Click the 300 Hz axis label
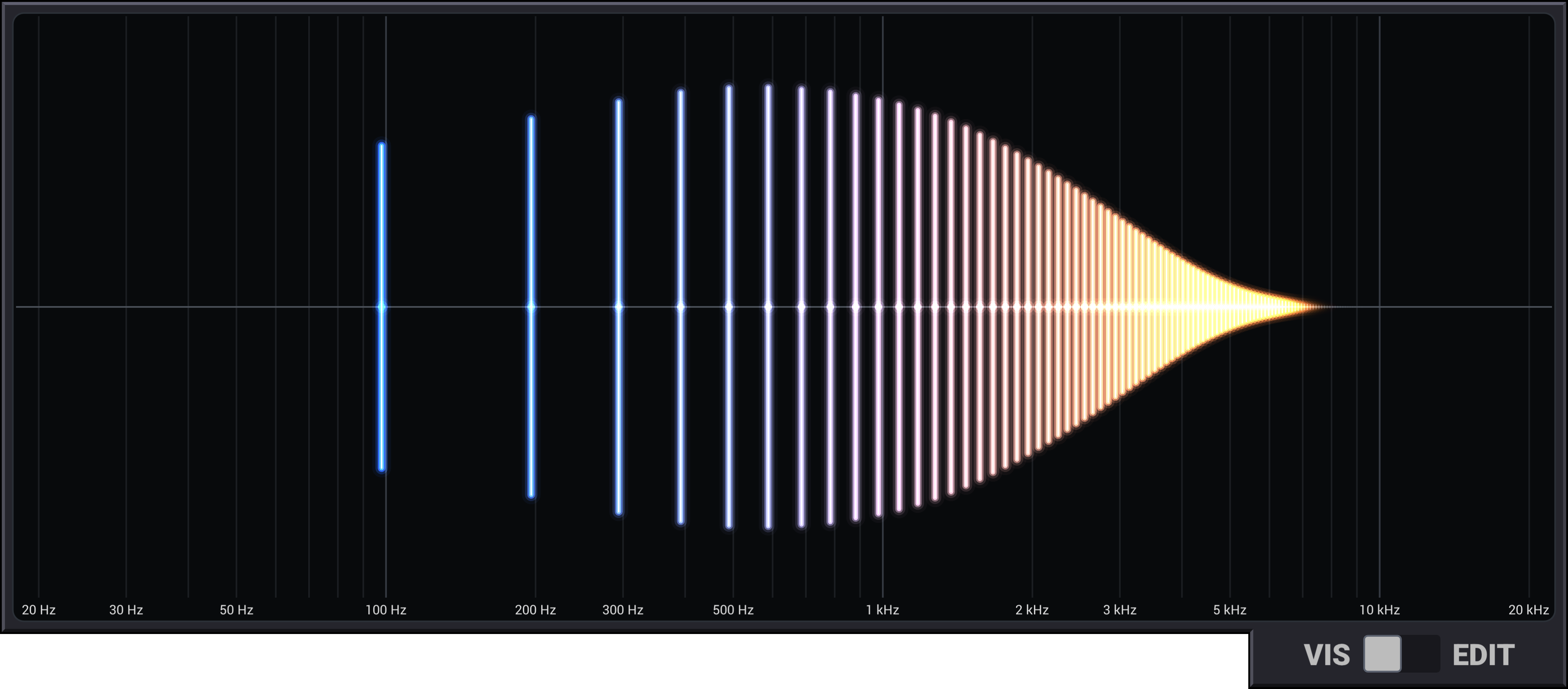 [x=623, y=609]
